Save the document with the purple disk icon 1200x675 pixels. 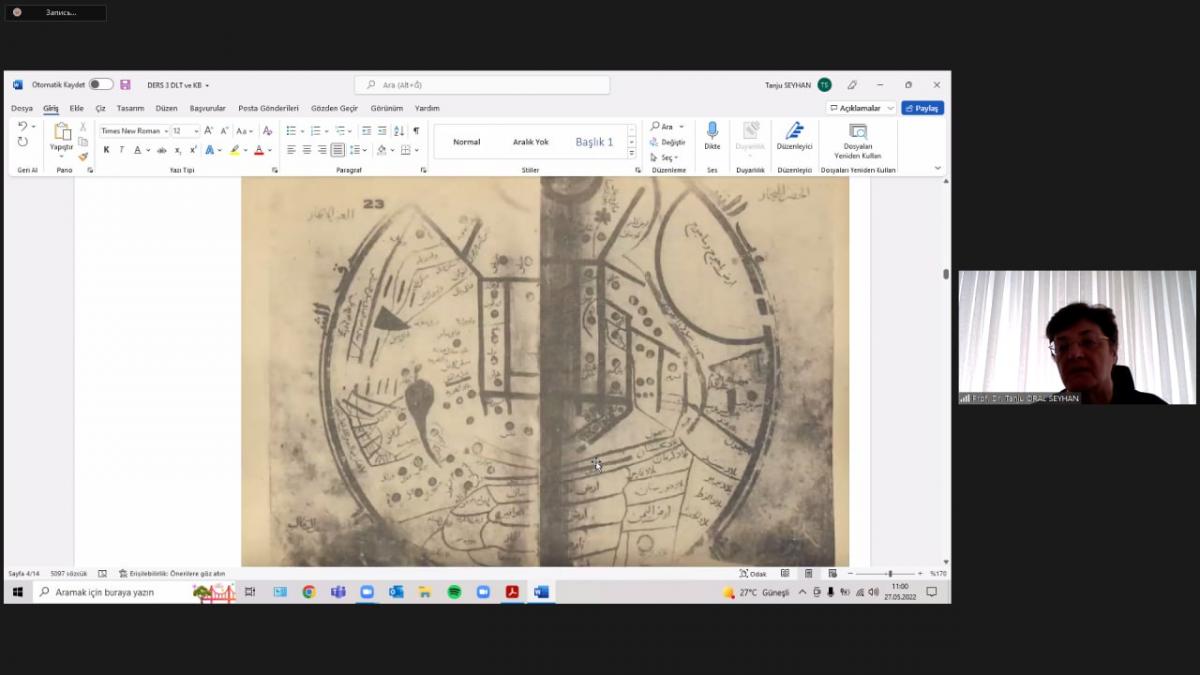(x=125, y=85)
